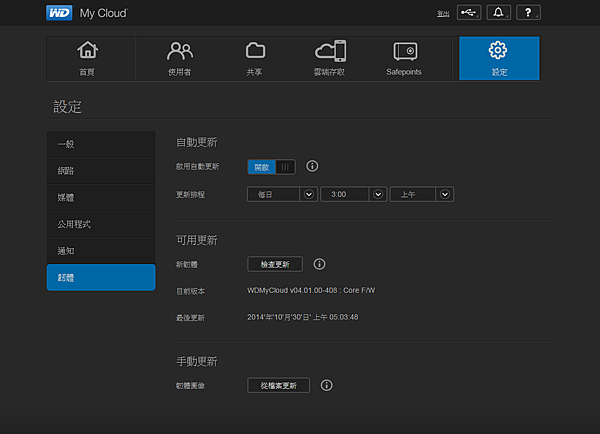
Task: Click the WD logo
Action: (x=59, y=13)
